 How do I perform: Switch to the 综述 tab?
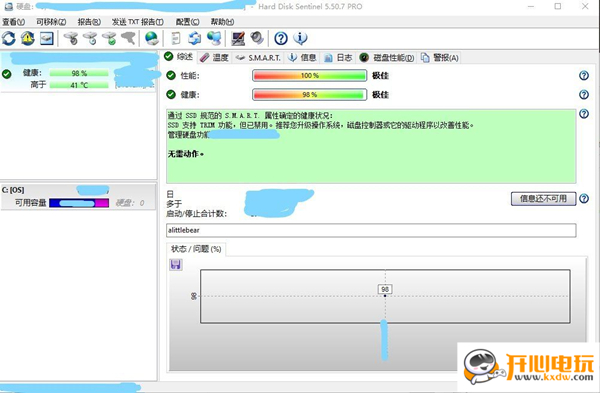click(x=179, y=57)
